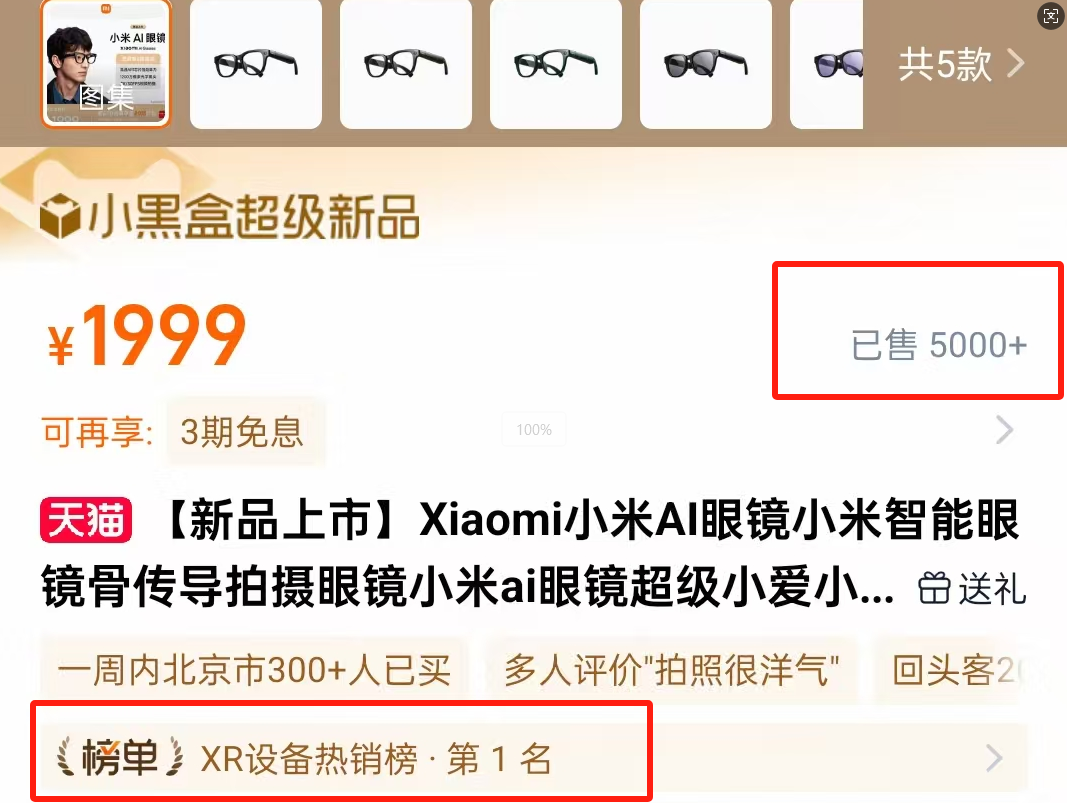The width and height of the screenshot is (1067, 803).
Task: Open the 图集 gallery thumbnail
Action: click(x=106, y=65)
